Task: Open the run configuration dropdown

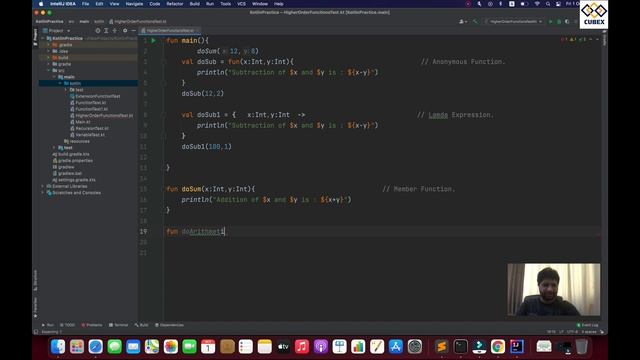Action: click(514, 21)
